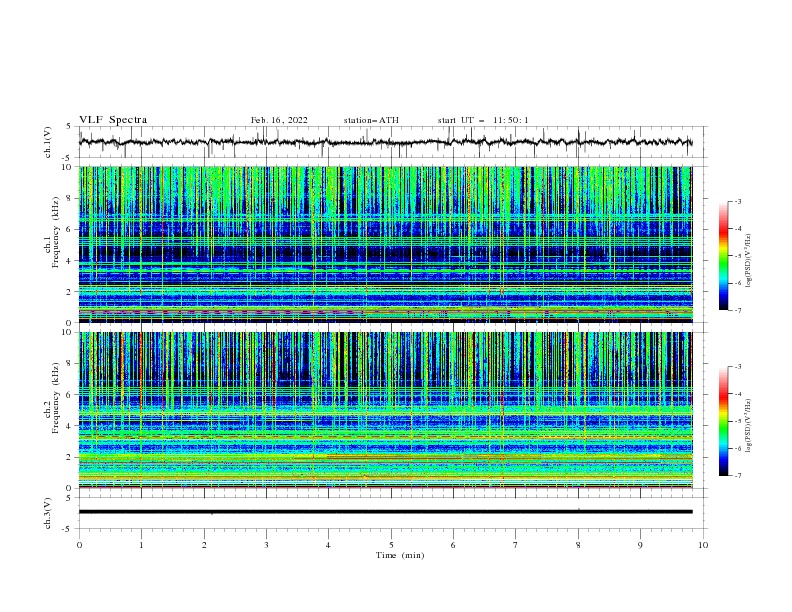Click time axis tick label "6"

pyautogui.click(x=453, y=545)
